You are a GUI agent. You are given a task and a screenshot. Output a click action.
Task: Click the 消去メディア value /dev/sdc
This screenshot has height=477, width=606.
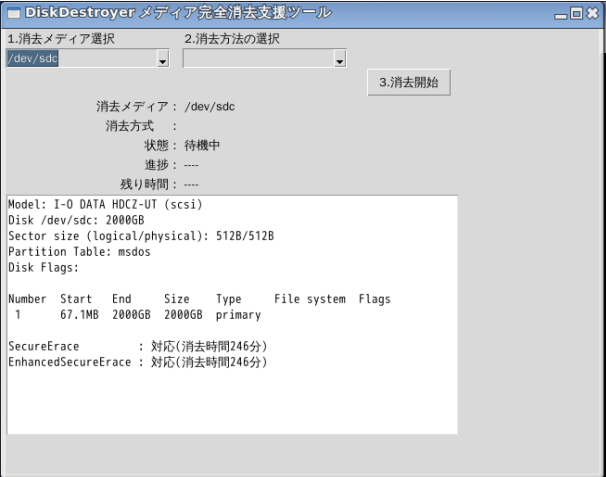(x=209, y=106)
